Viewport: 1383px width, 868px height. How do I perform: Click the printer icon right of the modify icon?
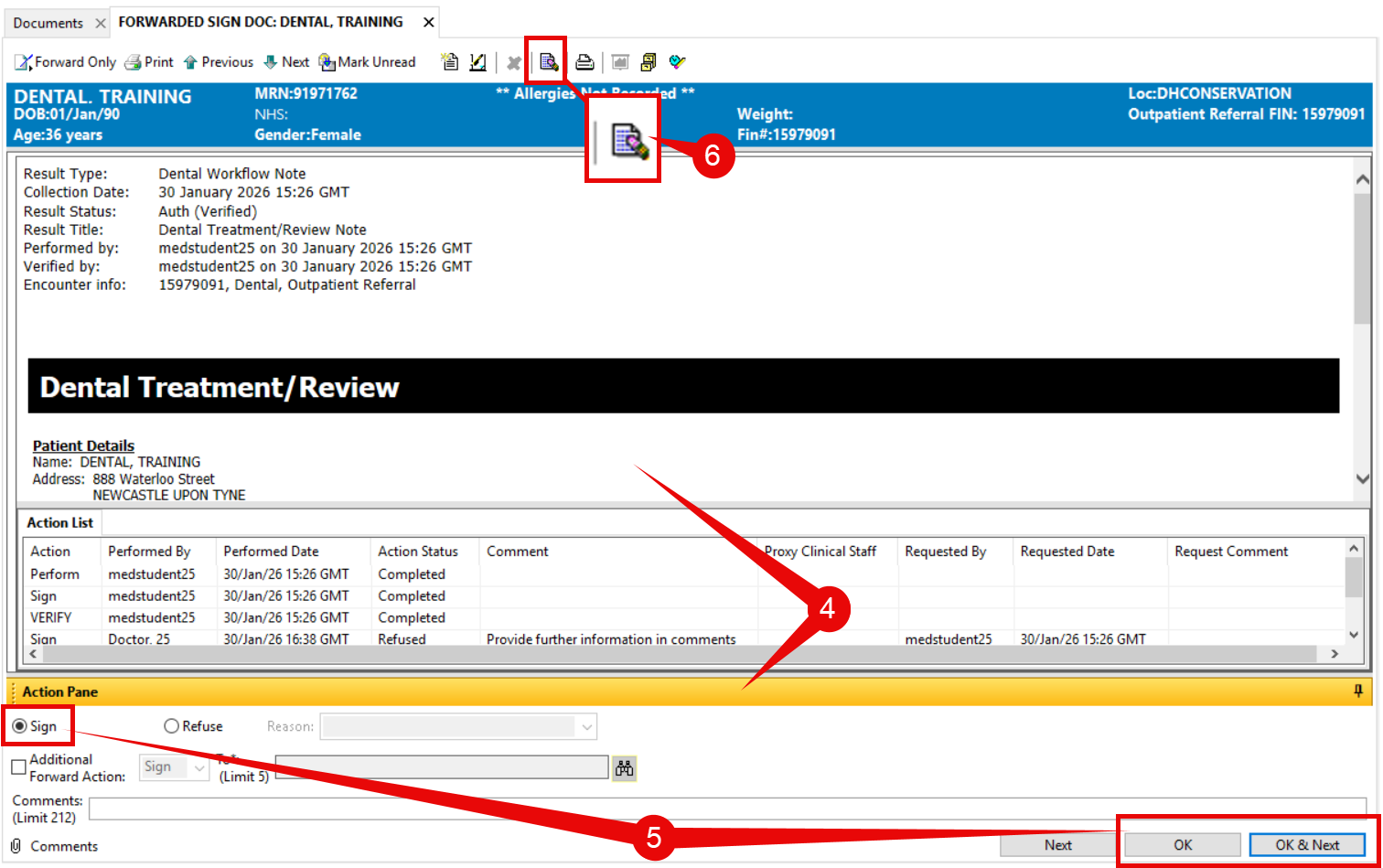point(584,62)
